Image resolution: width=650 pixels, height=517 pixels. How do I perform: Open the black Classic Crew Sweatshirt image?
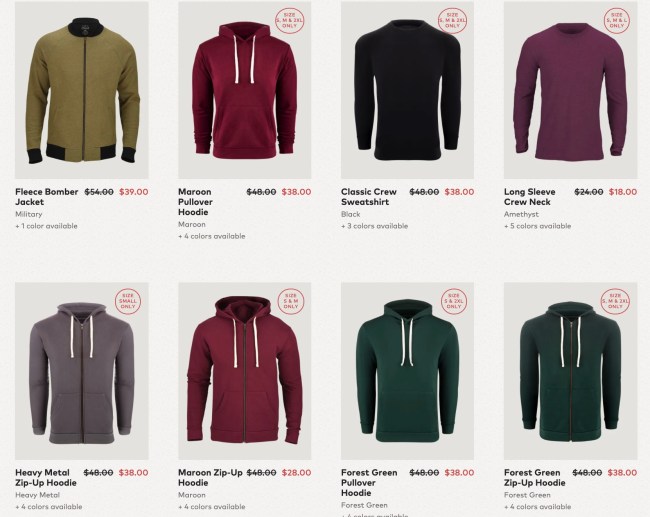coord(407,90)
